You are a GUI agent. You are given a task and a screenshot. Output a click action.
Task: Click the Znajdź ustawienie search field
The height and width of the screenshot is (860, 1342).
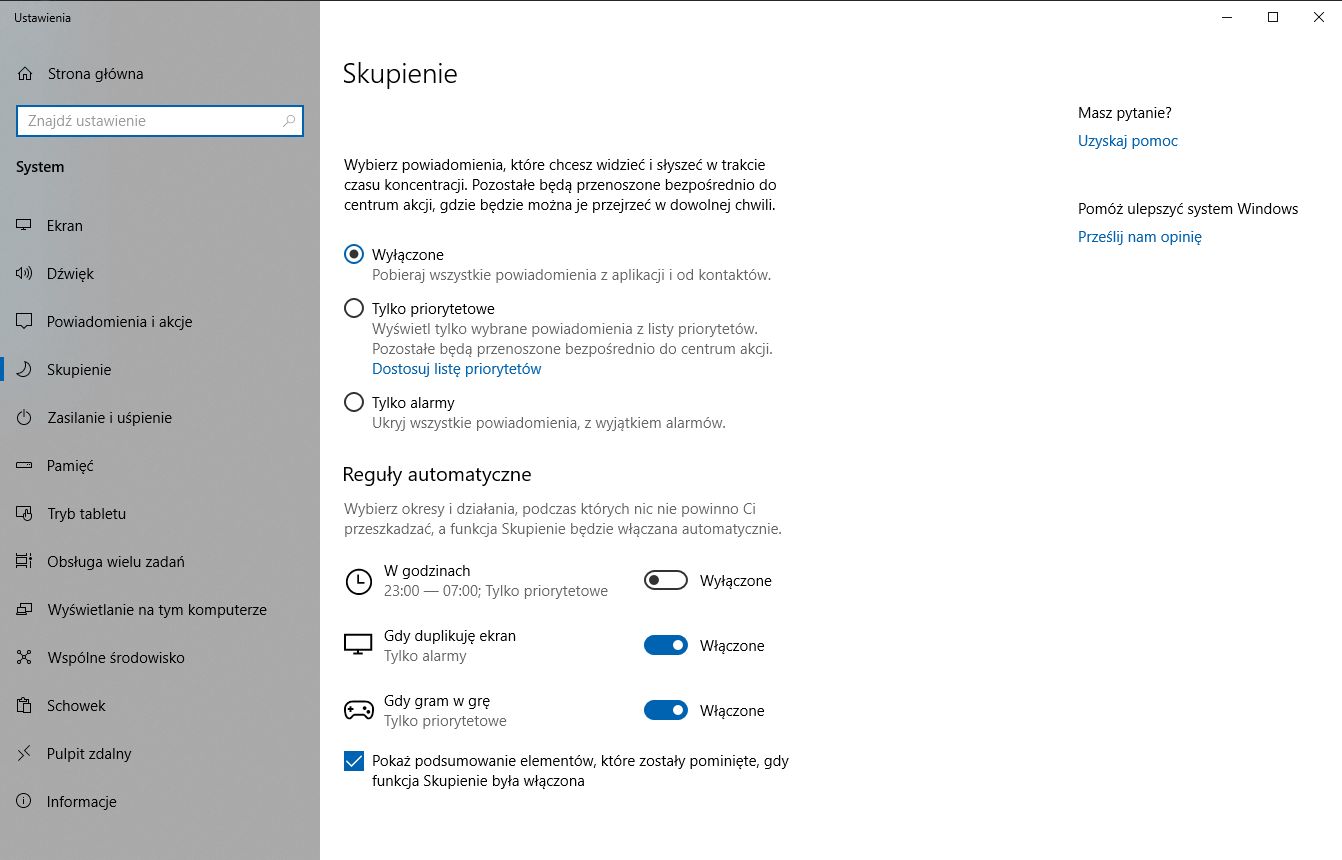[160, 120]
